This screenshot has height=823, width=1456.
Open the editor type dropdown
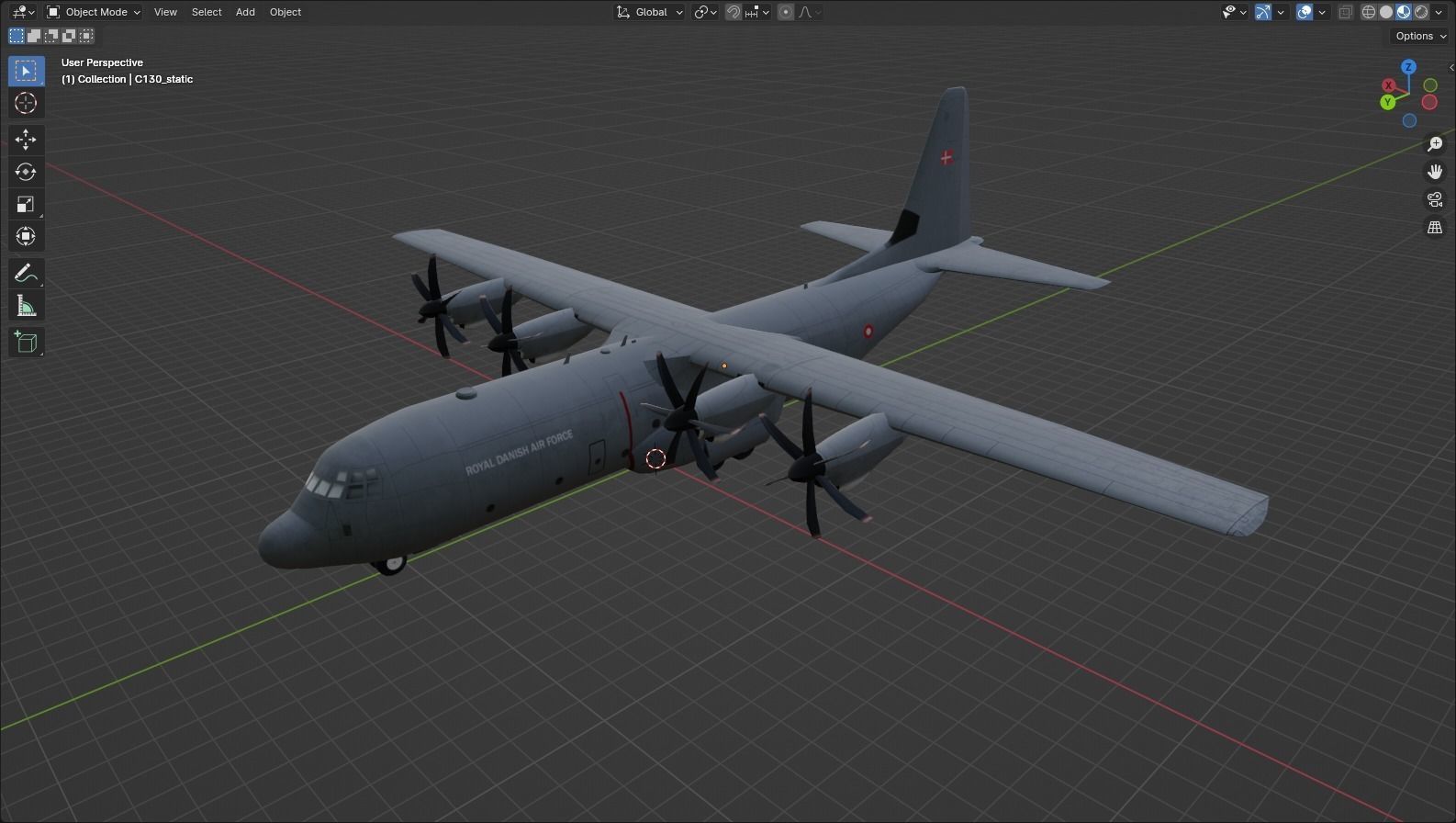[x=24, y=12]
